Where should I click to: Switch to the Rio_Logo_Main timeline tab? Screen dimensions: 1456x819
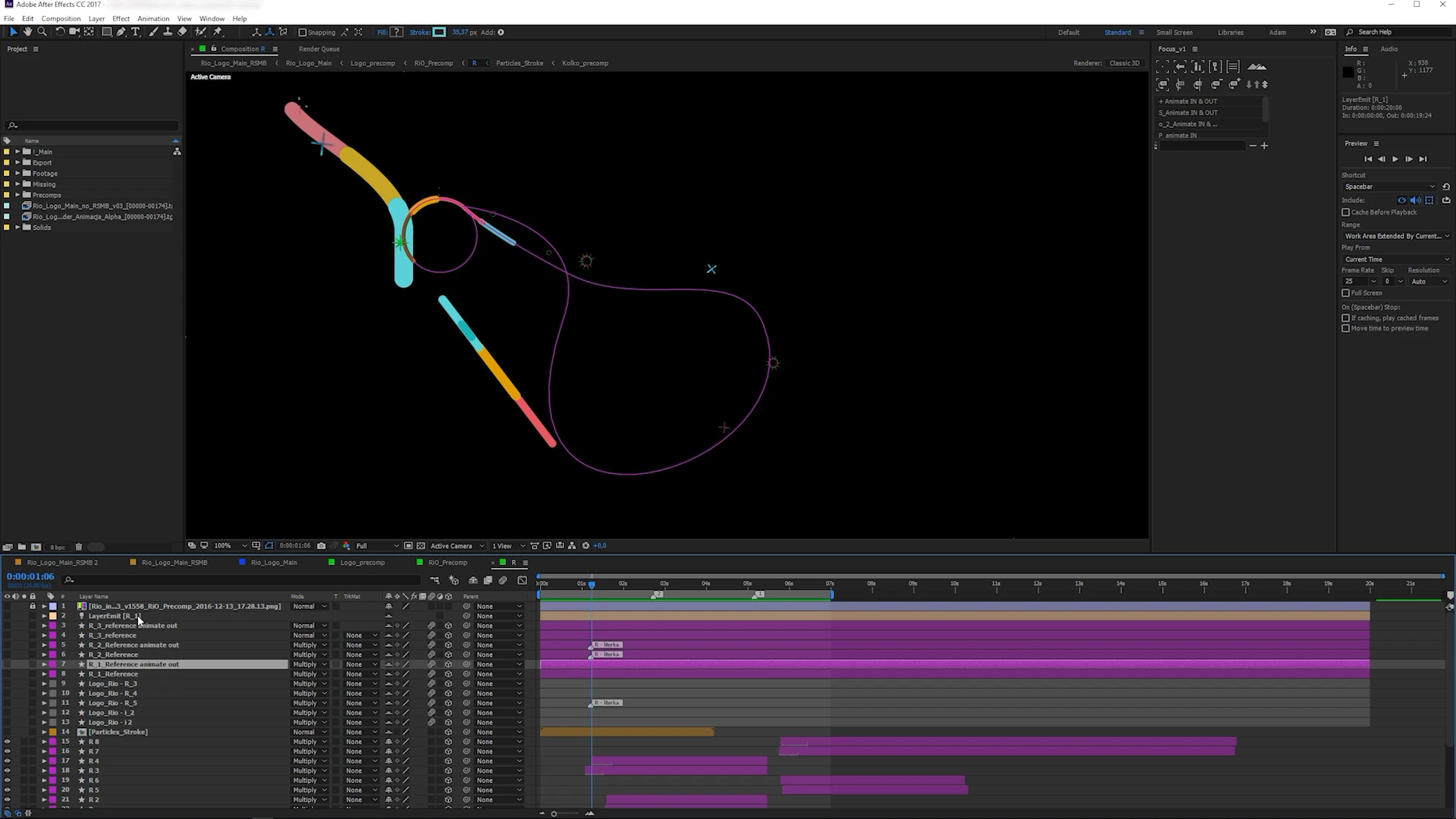[x=273, y=563]
